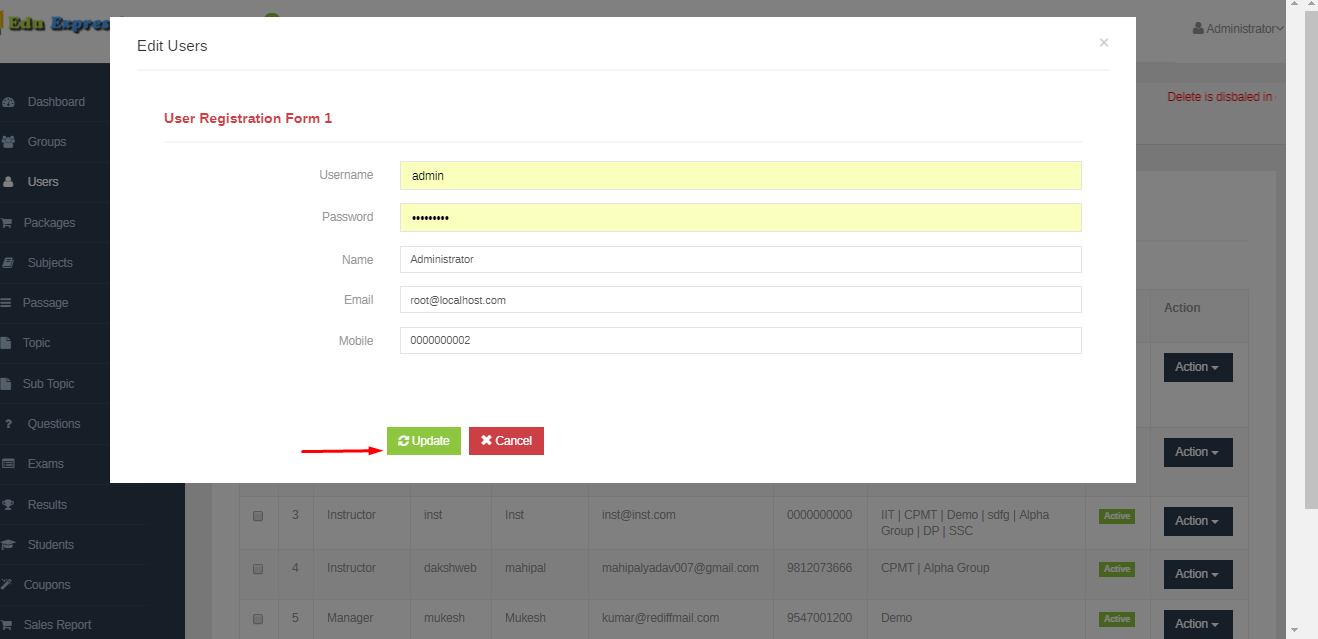Open Packages in the sidebar menu
Screen dimensions: 1318x639
coord(49,223)
